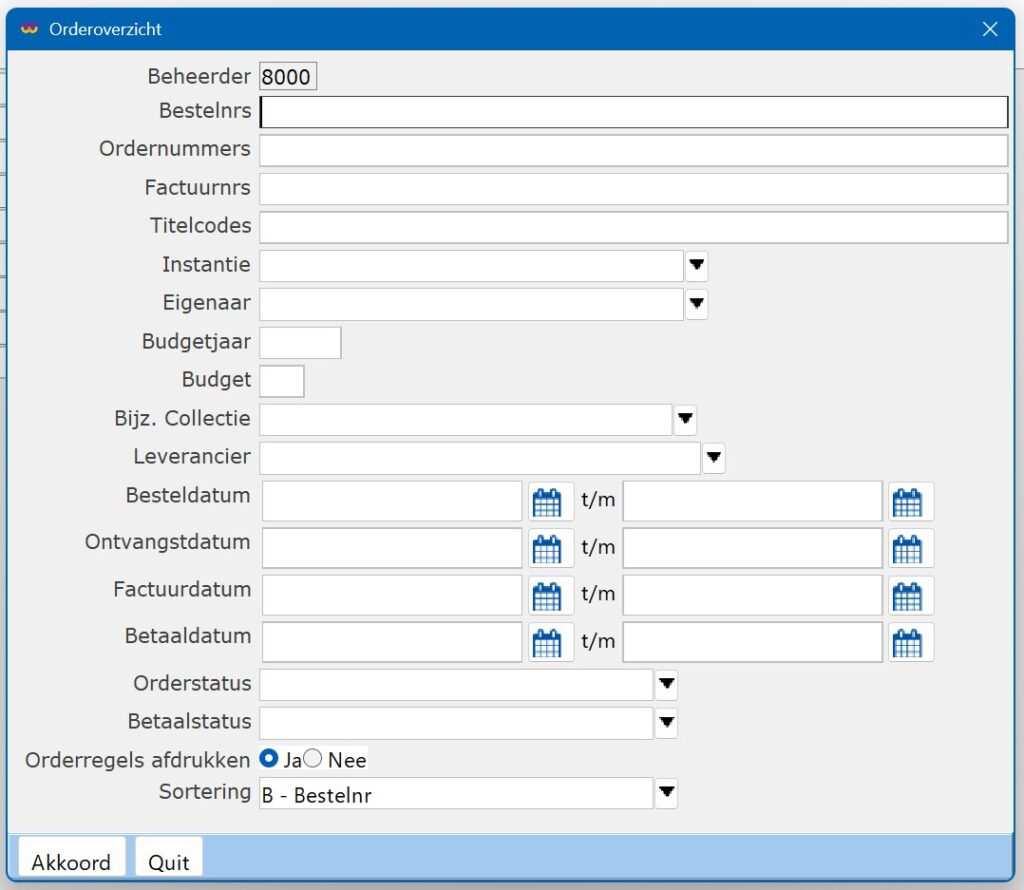Close the Orderoverzicht window
Screen dimensions: 1024x890
coord(990,29)
